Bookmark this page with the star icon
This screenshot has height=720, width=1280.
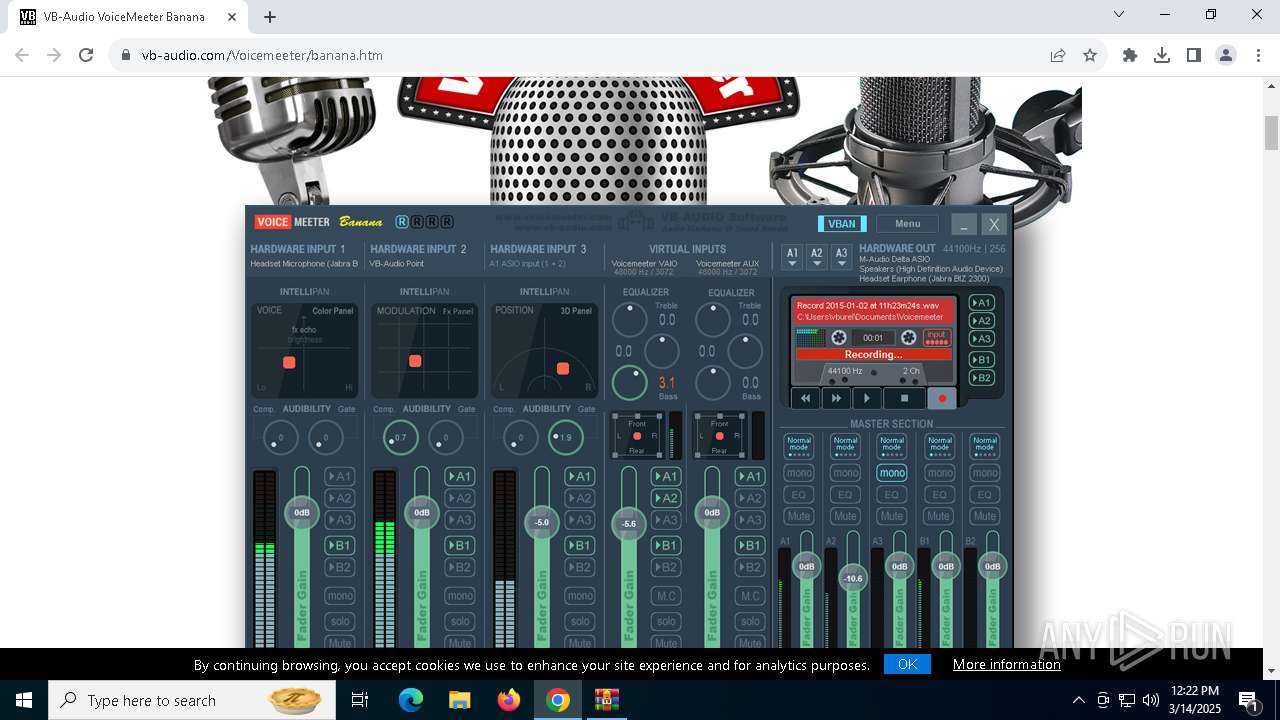point(1090,55)
